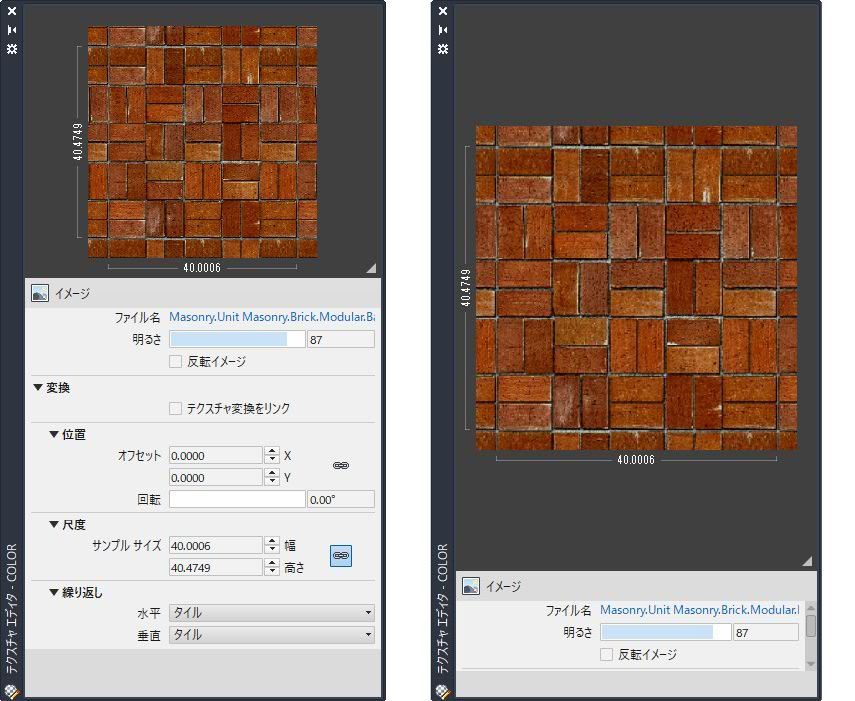Click the image icon in left panel header

coord(40,293)
